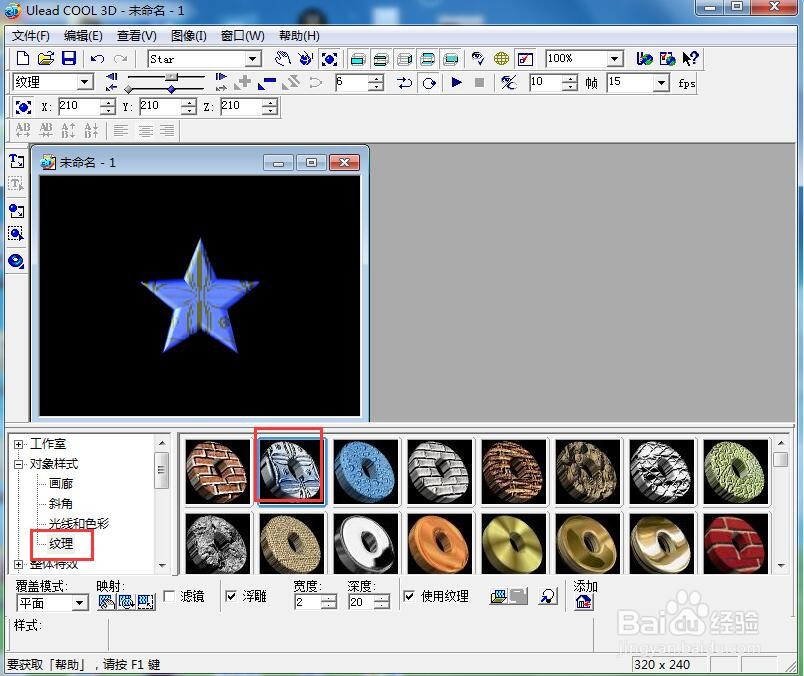Click the 宽度 width field
The image size is (804, 676).
[308, 602]
